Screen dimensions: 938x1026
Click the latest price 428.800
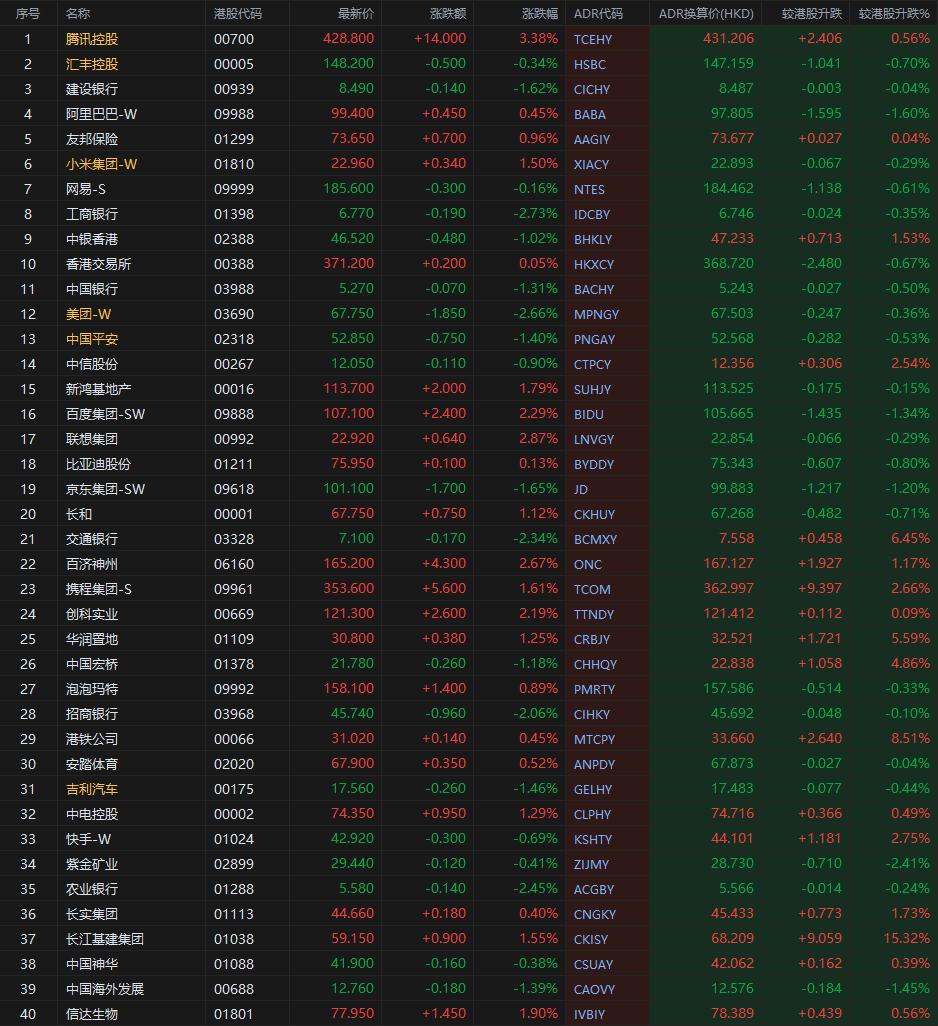pyautogui.click(x=349, y=39)
